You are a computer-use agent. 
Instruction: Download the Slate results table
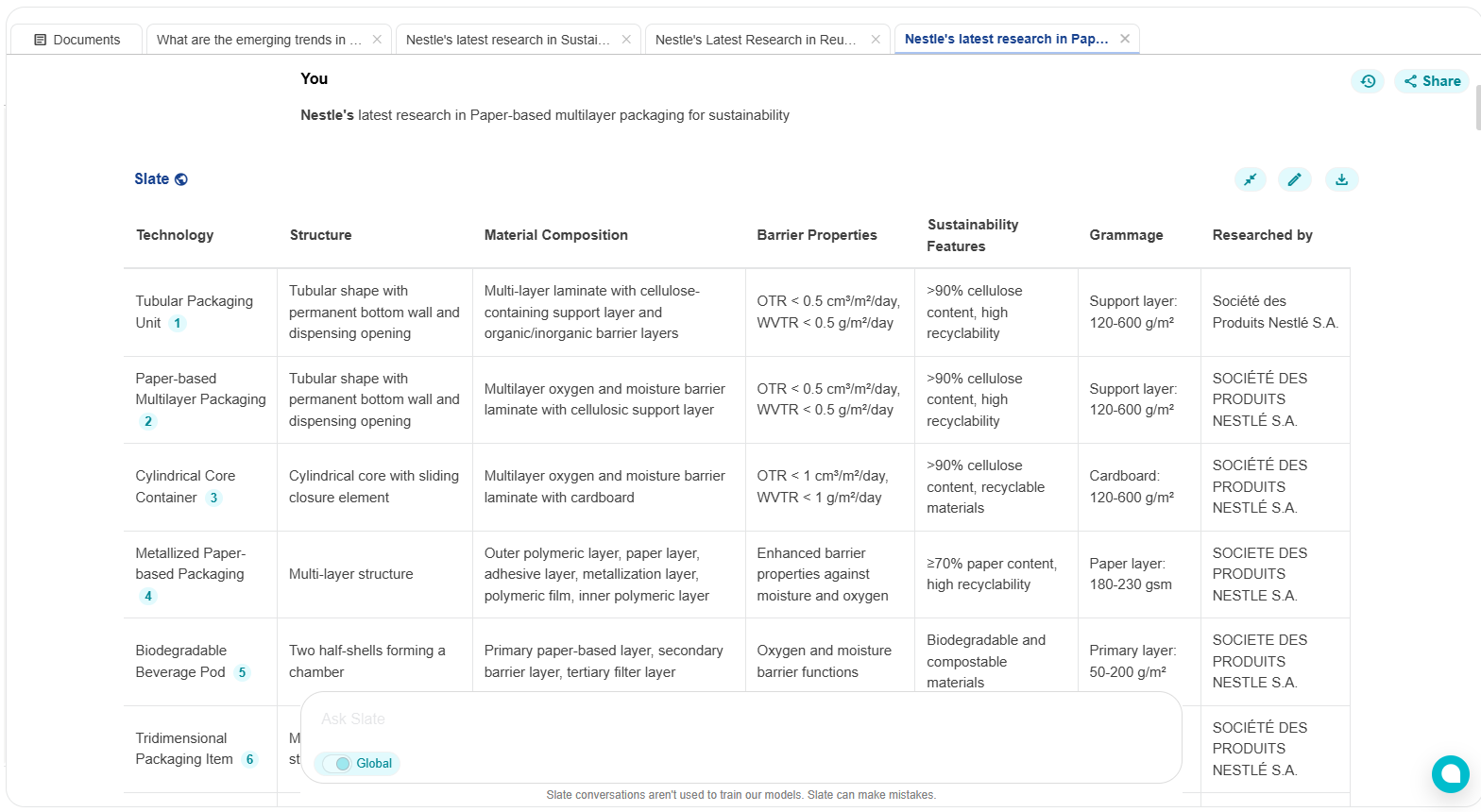tap(1341, 179)
